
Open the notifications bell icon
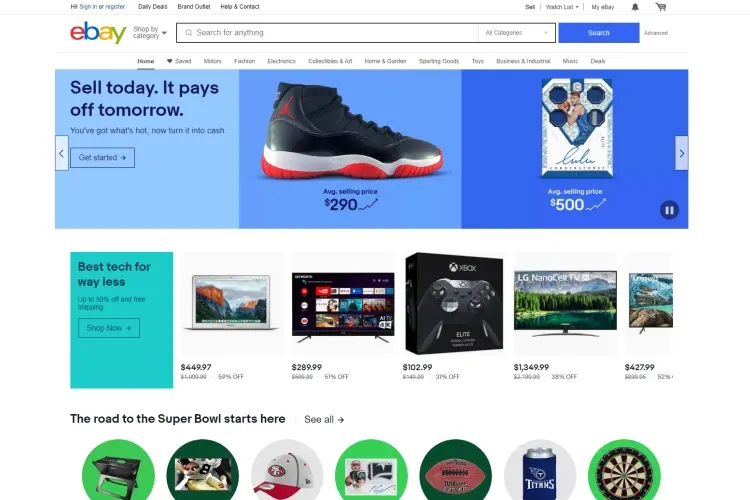(x=635, y=7)
